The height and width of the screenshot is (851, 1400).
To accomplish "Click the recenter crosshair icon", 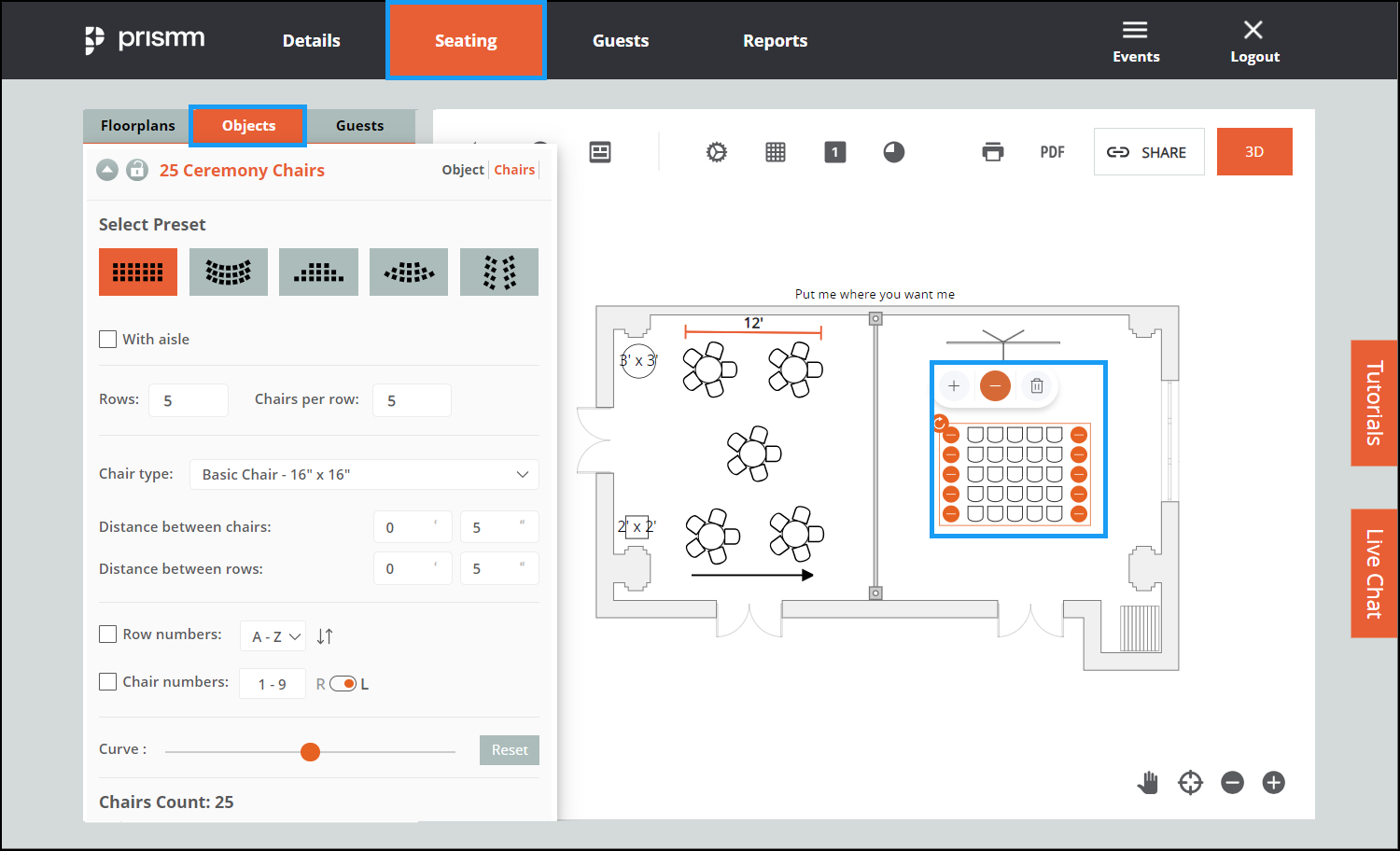I will [1190, 783].
